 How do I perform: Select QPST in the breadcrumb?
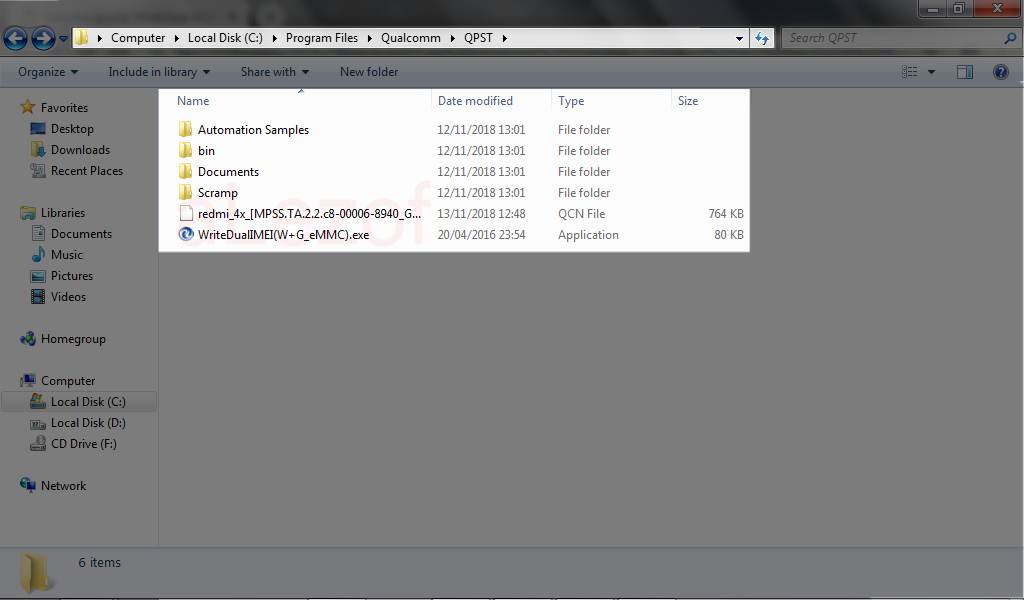coord(478,38)
